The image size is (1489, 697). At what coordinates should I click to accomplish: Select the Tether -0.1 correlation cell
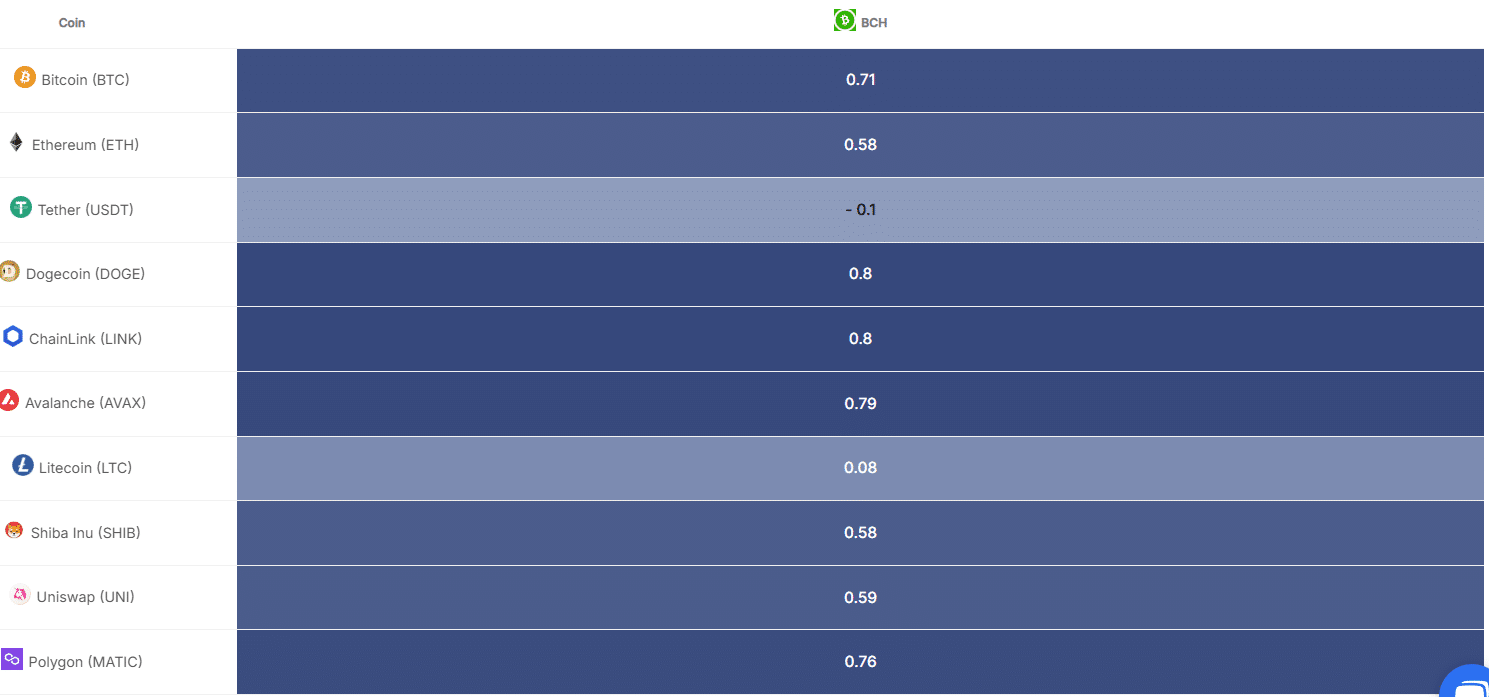click(860, 210)
